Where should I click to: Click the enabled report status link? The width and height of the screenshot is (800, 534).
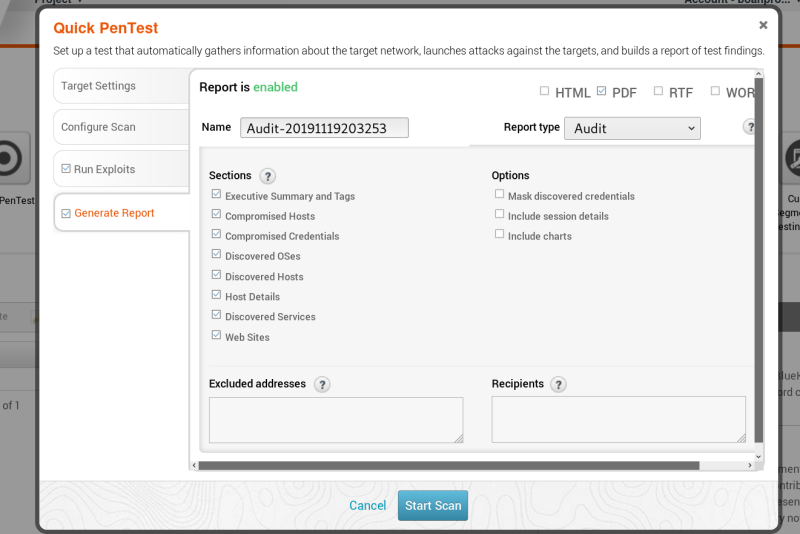pos(276,87)
